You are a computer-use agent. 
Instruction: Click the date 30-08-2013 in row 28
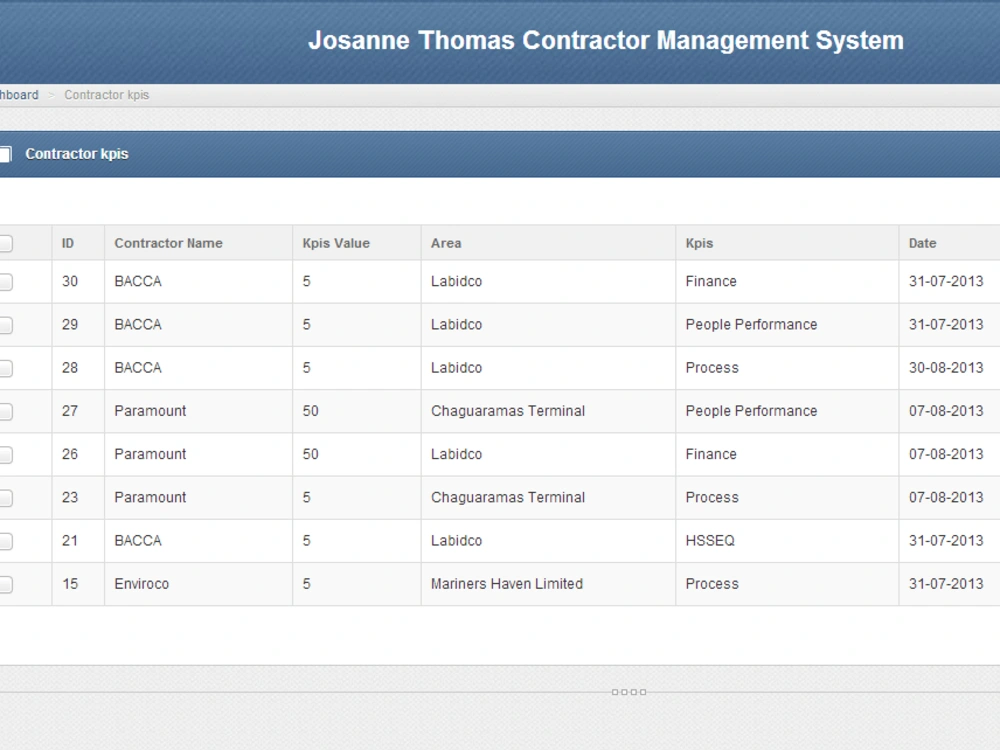[x=946, y=368]
